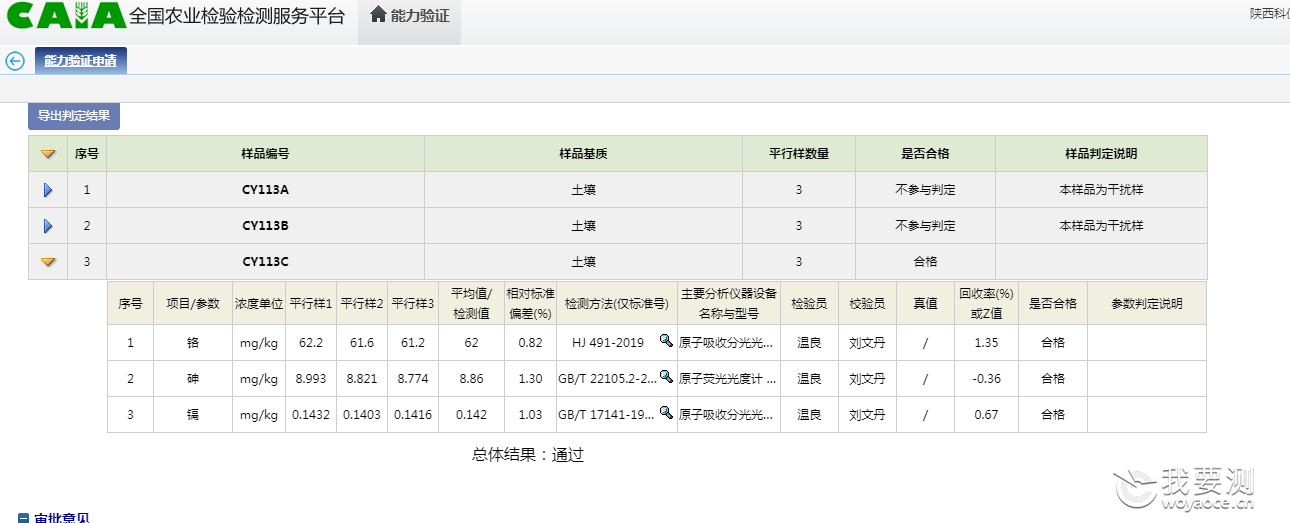1290x523 pixels.
Task: Click the 平均值/检测值 column header
Action: (471, 304)
